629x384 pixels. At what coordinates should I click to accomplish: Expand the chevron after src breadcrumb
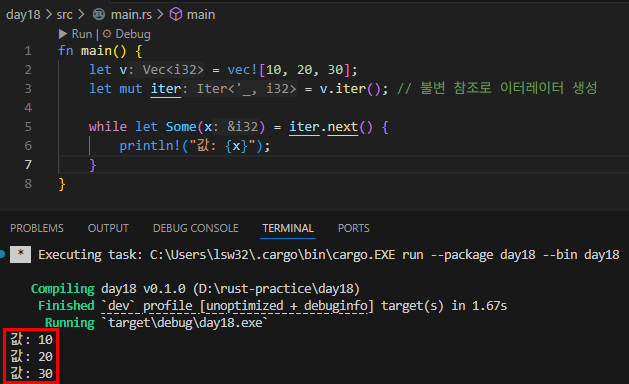81,14
